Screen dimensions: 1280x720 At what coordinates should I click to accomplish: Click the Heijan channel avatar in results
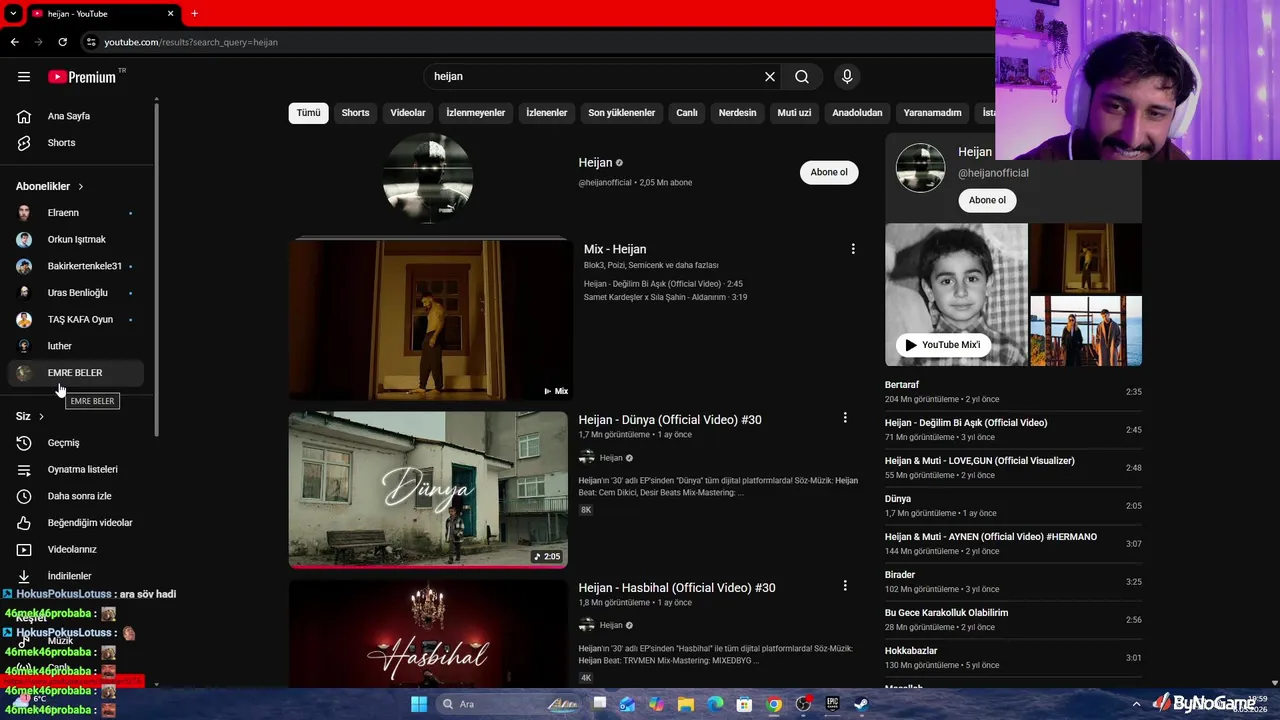[428, 177]
